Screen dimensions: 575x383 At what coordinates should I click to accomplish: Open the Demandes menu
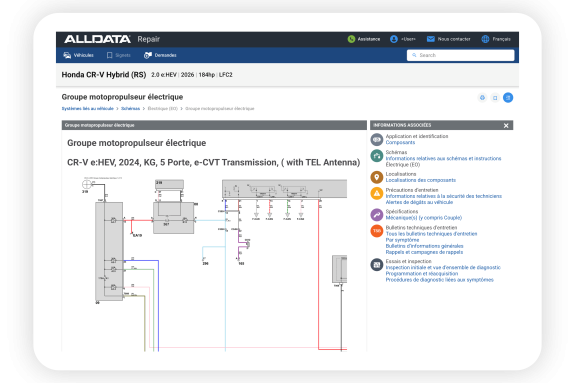point(160,55)
